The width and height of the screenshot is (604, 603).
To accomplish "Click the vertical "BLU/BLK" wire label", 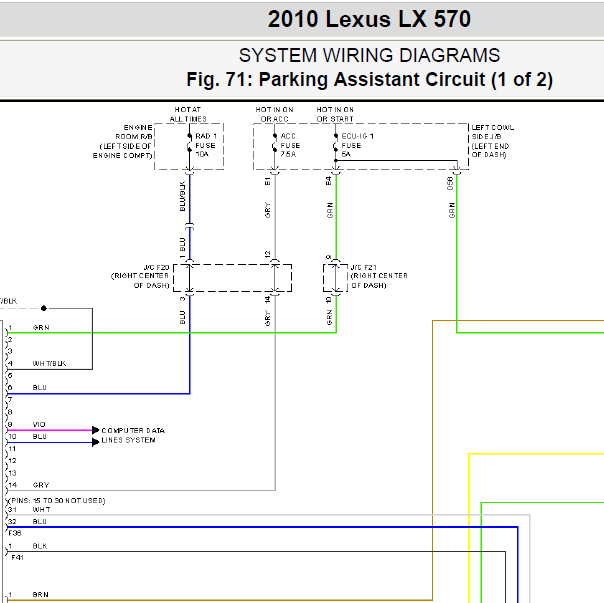I will 183,196.
